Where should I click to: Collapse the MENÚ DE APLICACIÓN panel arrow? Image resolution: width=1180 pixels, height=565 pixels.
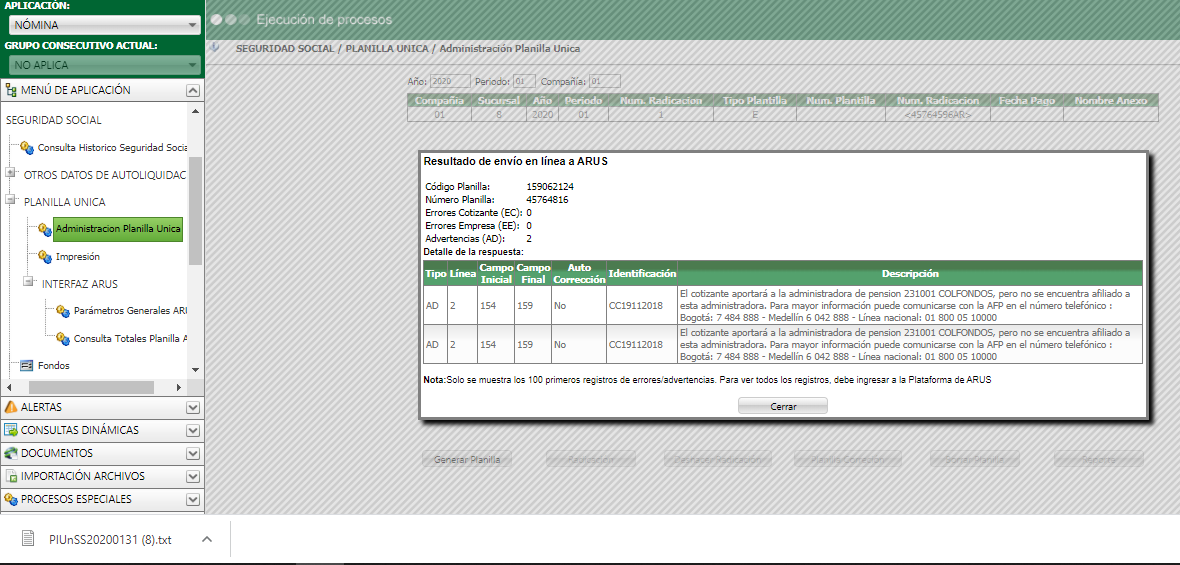click(x=193, y=90)
